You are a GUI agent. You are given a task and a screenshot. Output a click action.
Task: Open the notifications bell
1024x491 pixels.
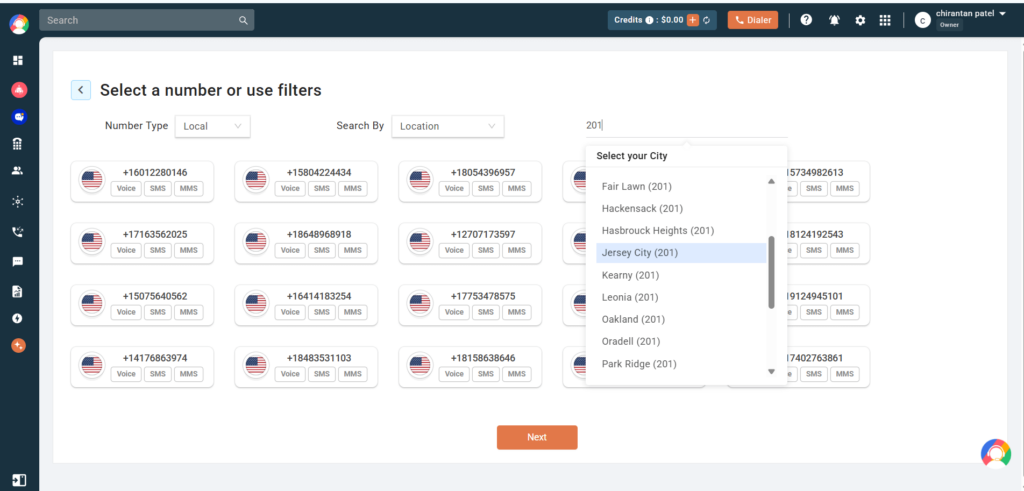[833, 20]
